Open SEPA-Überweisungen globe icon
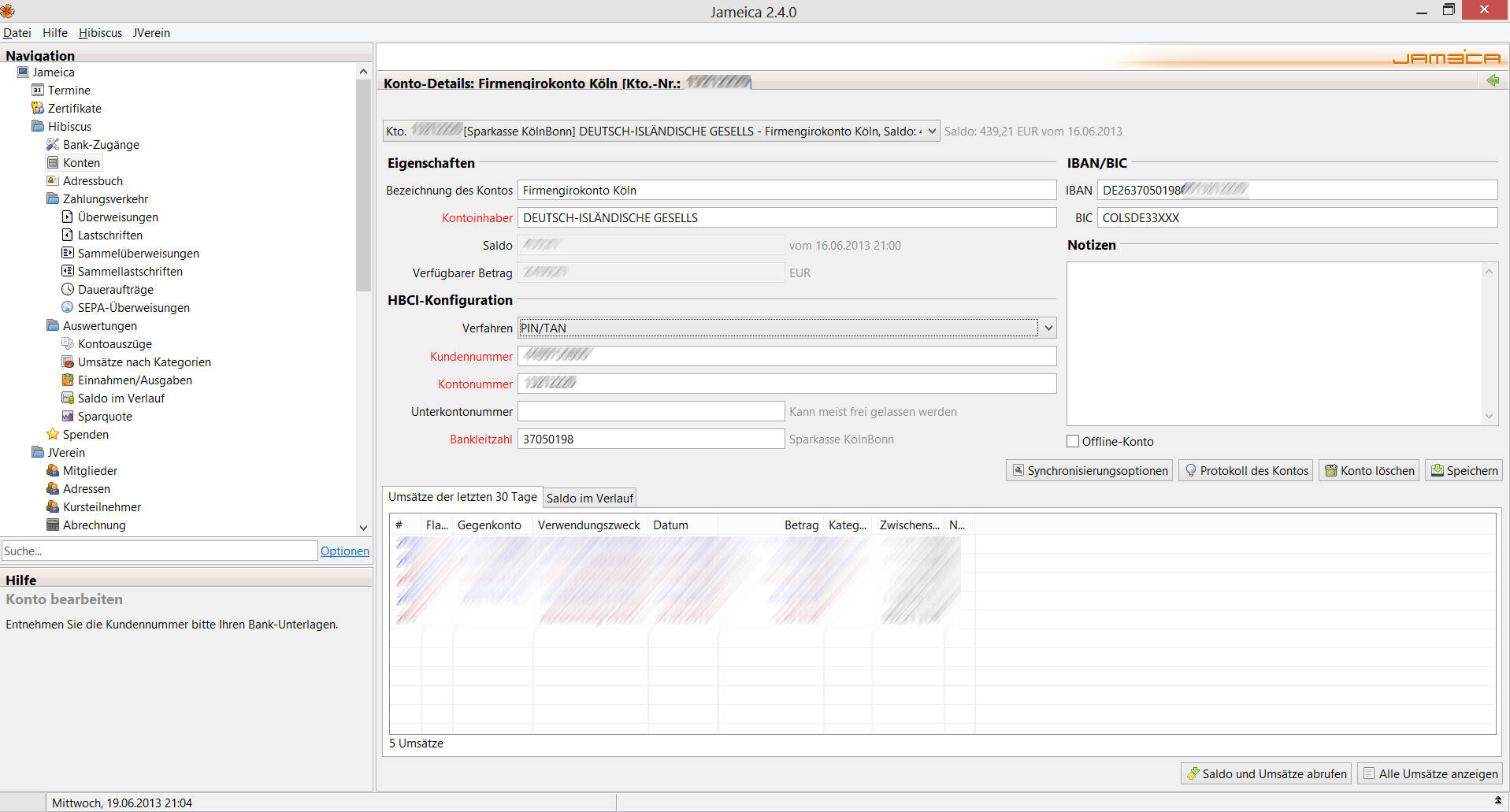 [x=68, y=307]
